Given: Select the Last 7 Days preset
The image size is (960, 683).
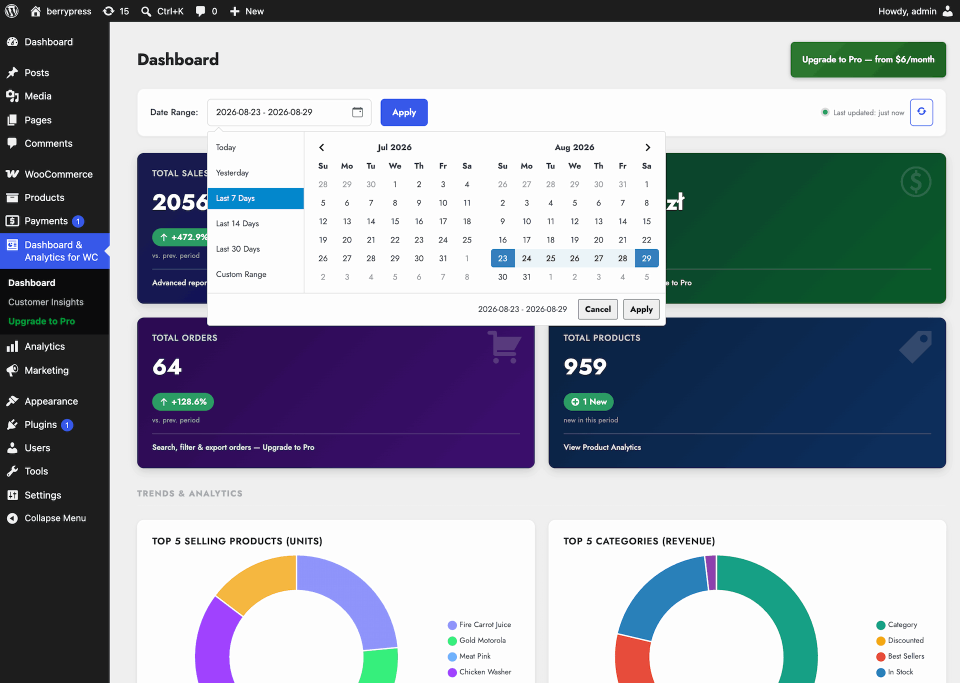Looking at the screenshot, I should (x=256, y=198).
